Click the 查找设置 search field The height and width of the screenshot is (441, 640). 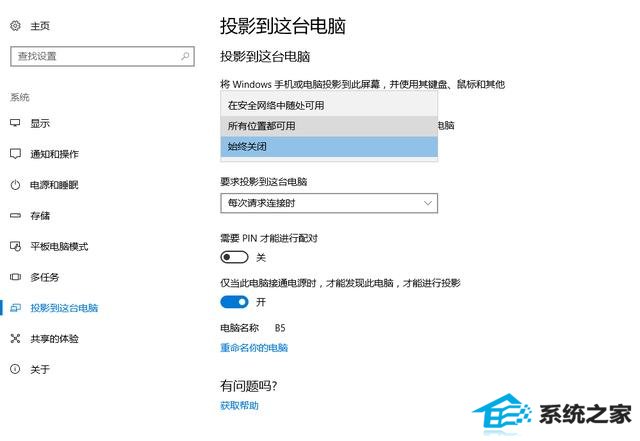102,56
